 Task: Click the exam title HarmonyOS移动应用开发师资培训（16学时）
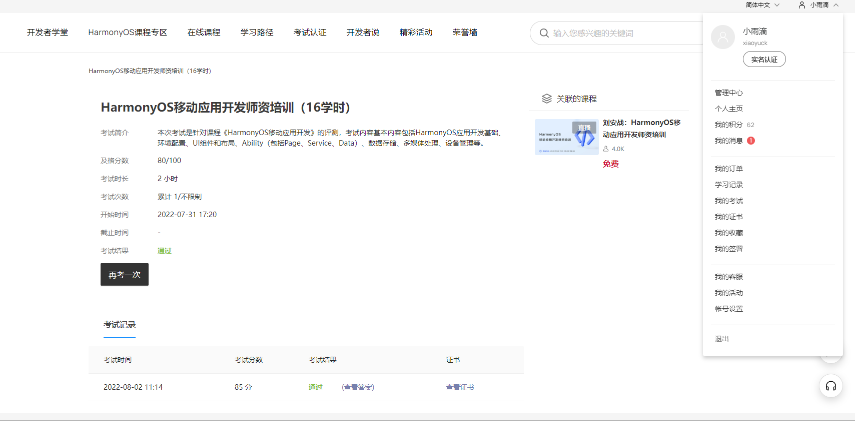point(225,107)
